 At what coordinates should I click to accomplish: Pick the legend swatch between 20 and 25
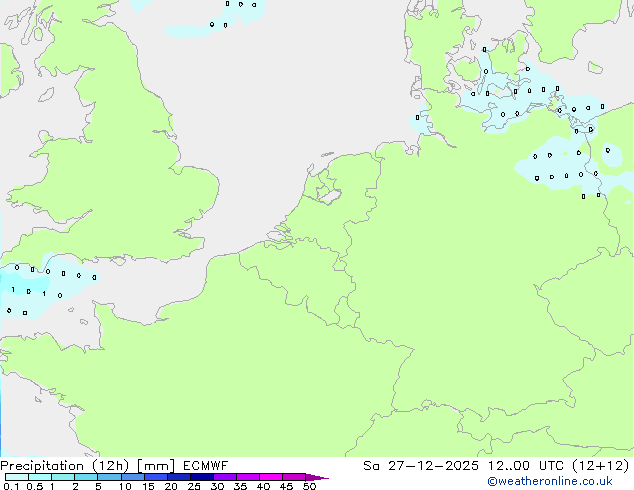[x=178, y=478]
